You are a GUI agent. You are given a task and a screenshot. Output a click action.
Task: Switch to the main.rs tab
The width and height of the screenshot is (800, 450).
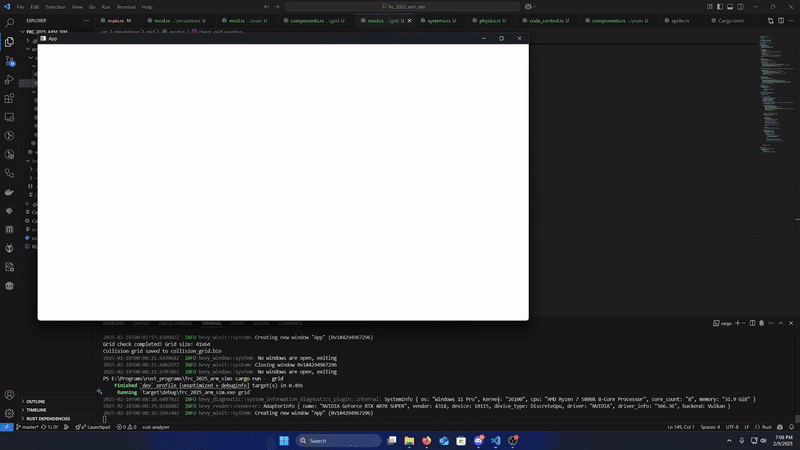(116, 21)
